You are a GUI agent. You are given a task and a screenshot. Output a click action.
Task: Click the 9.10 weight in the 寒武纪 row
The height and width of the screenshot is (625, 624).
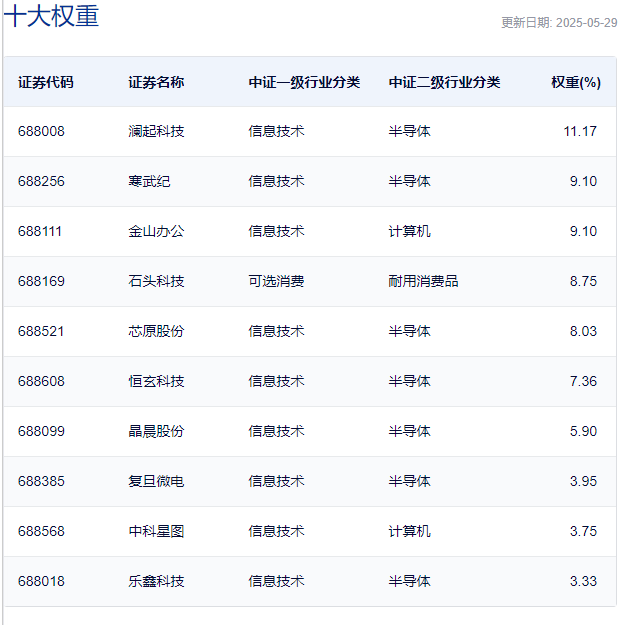583,181
